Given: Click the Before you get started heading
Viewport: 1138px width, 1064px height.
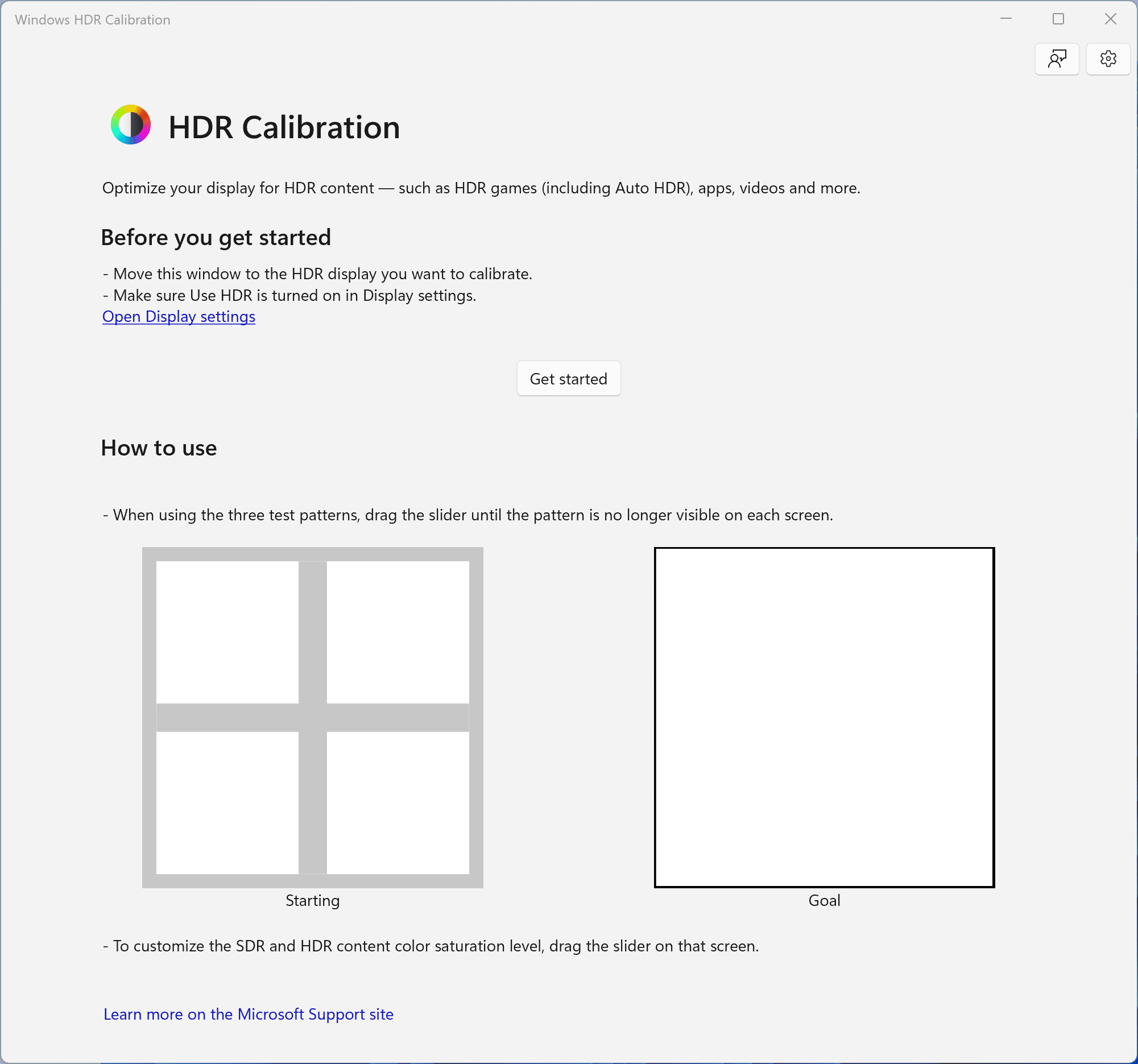Looking at the screenshot, I should point(216,237).
